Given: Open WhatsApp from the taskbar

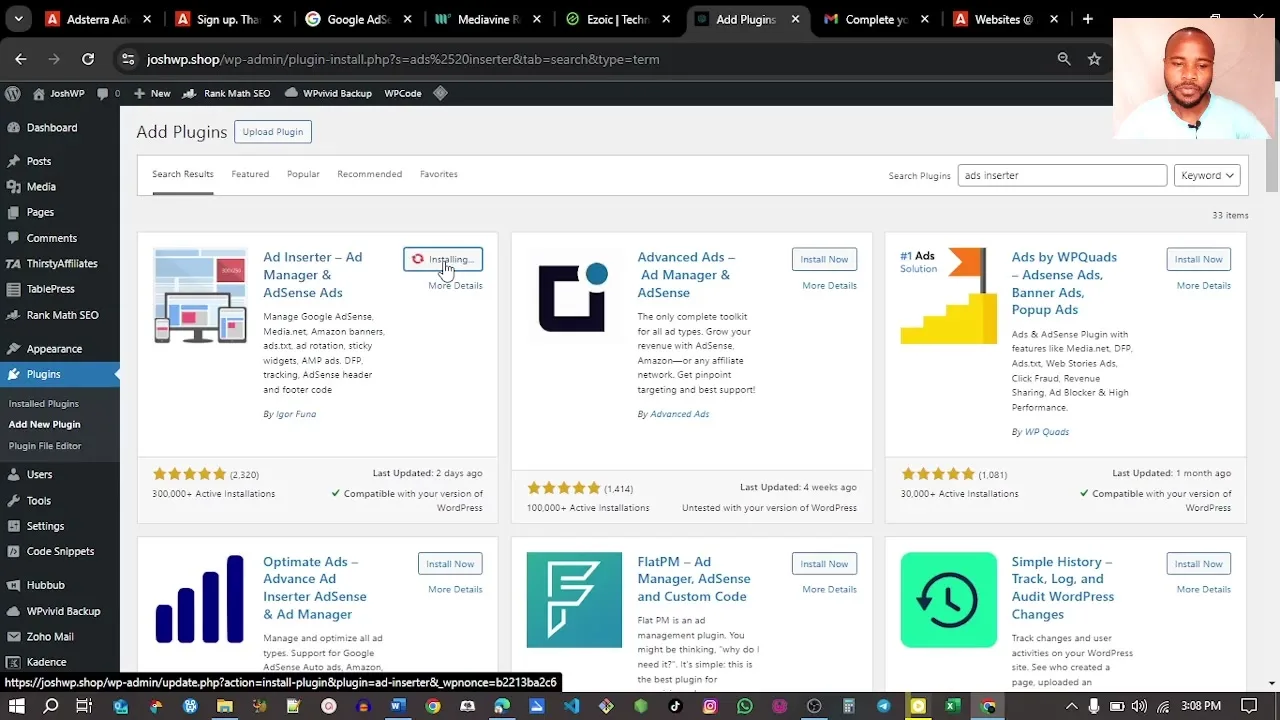Looking at the screenshot, I should click(x=744, y=706).
